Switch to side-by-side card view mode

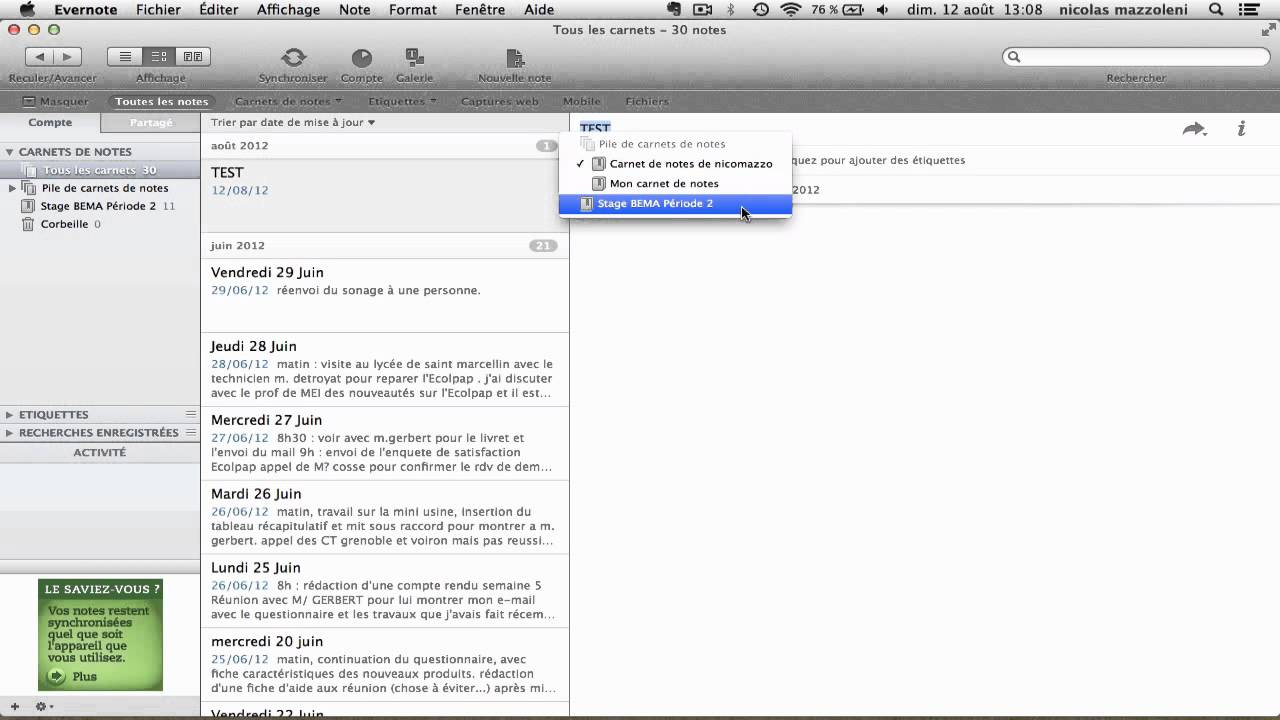pos(193,57)
